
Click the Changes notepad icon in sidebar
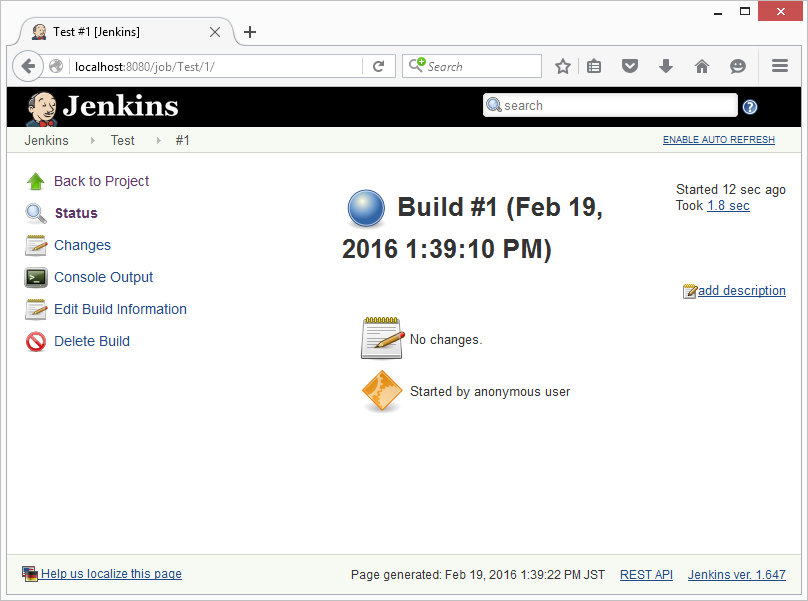click(x=36, y=245)
